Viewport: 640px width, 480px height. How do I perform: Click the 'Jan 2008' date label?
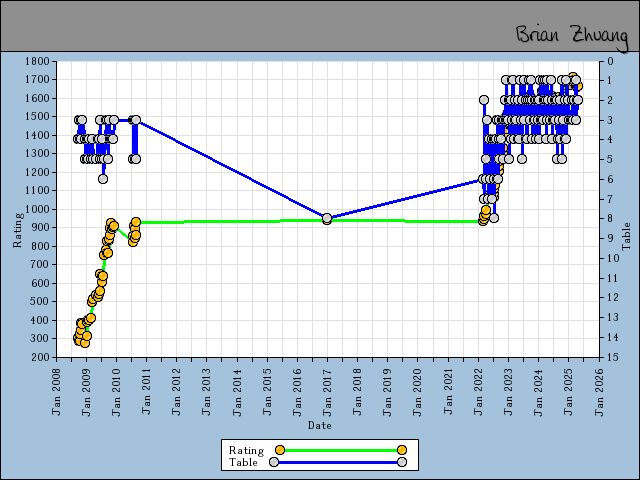click(56, 392)
